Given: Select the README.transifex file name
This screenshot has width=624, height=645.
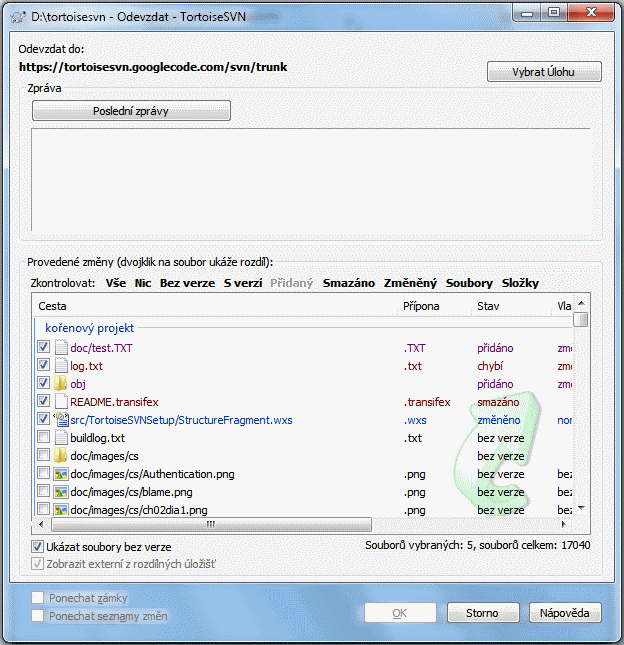Looking at the screenshot, I should click(x=114, y=402).
